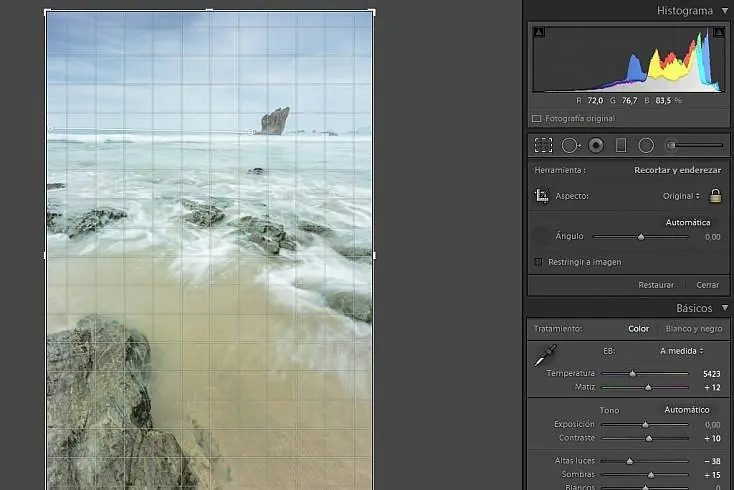Select the Spot Removal tool
734x490 pixels.
[x=571, y=146]
